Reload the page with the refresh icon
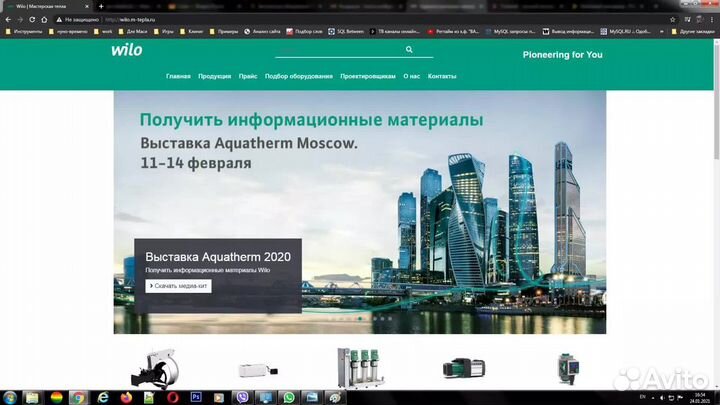 click(32, 20)
